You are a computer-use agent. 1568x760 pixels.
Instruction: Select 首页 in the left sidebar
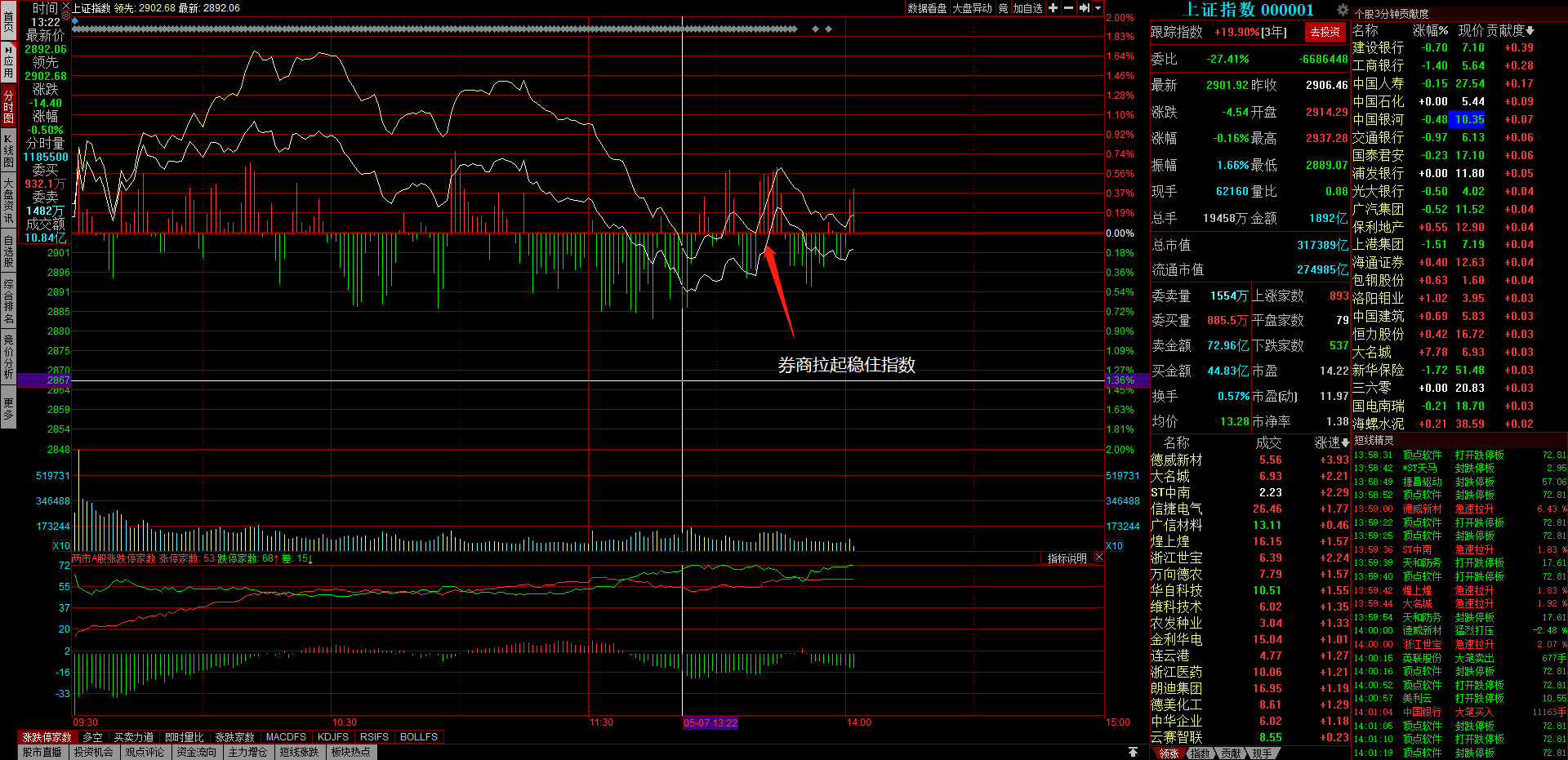(x=8, y=20)
